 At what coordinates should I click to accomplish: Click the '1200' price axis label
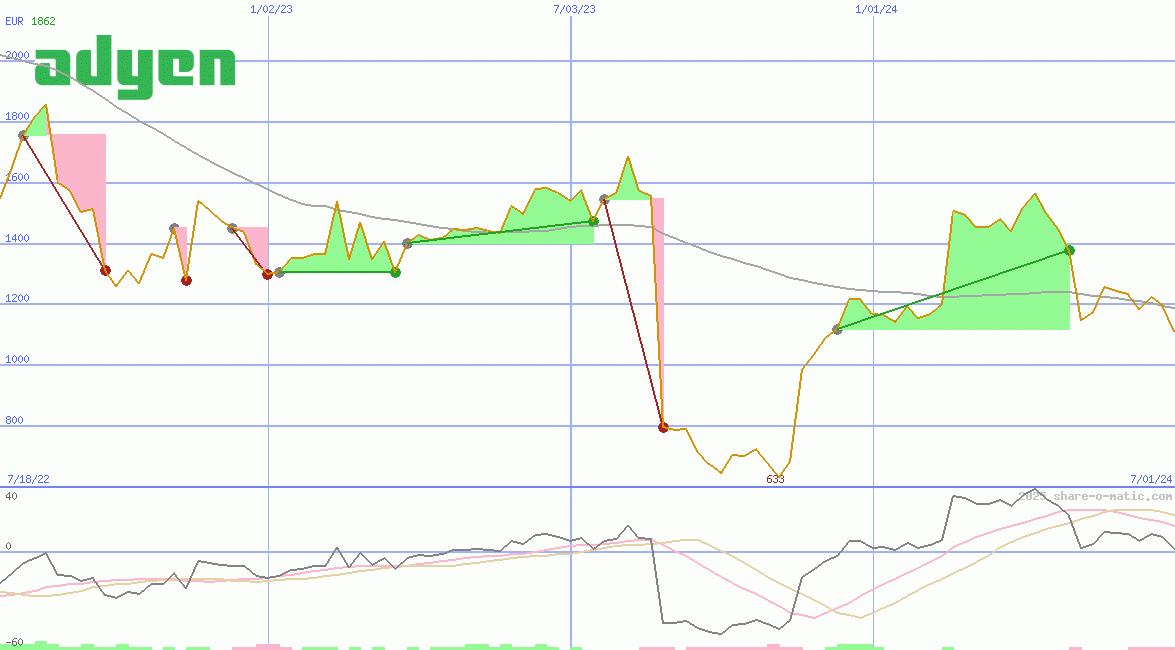pos(17,298)
